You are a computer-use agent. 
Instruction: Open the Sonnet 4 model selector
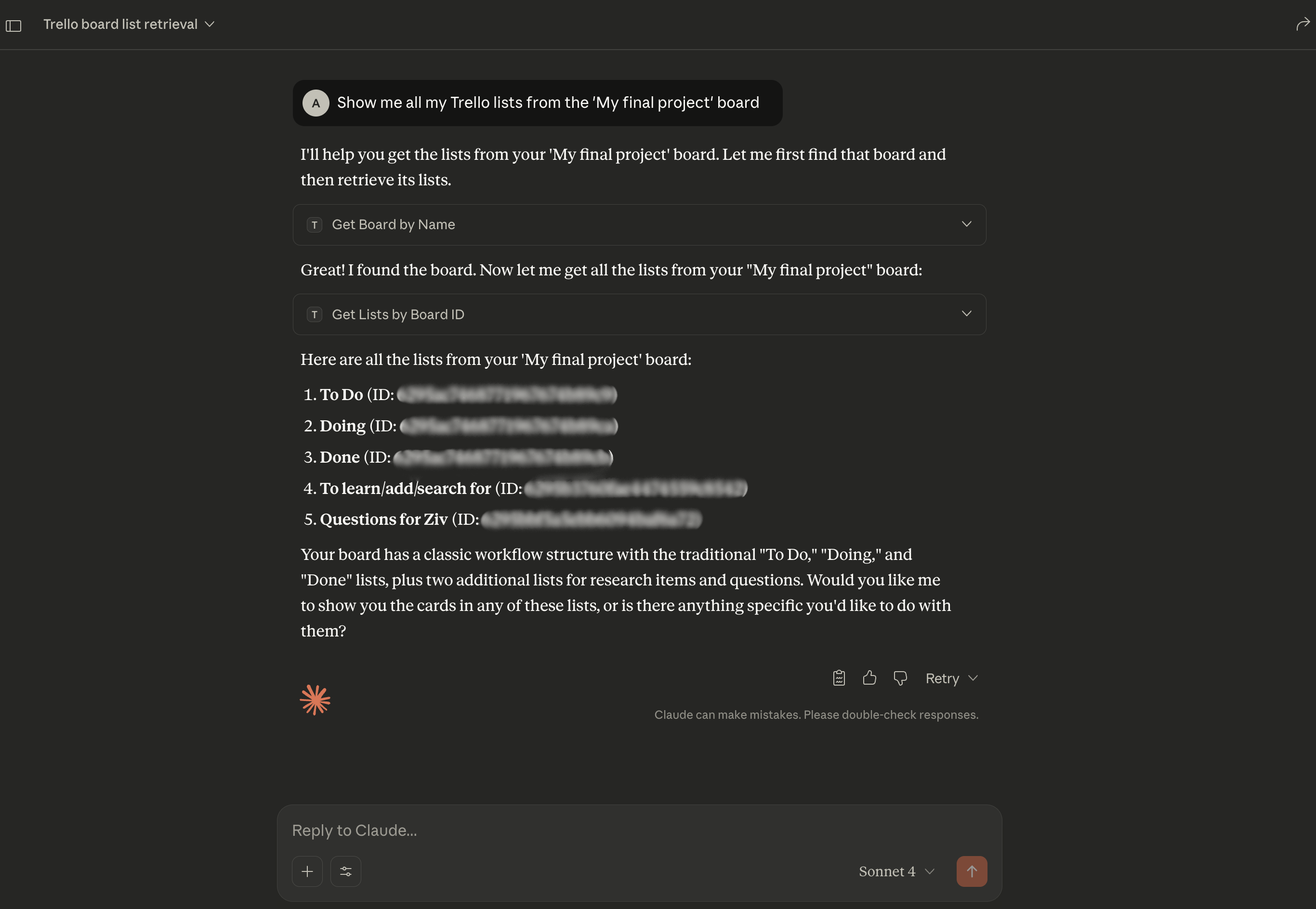pos(896,871)
